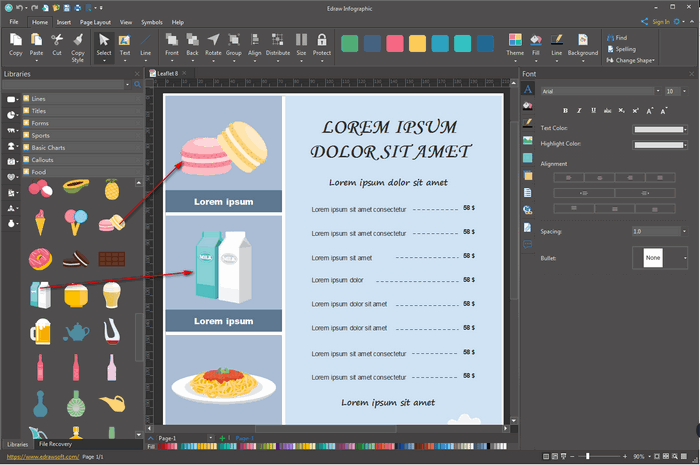Pick the pineapple shape from Food library

point(111,188)
